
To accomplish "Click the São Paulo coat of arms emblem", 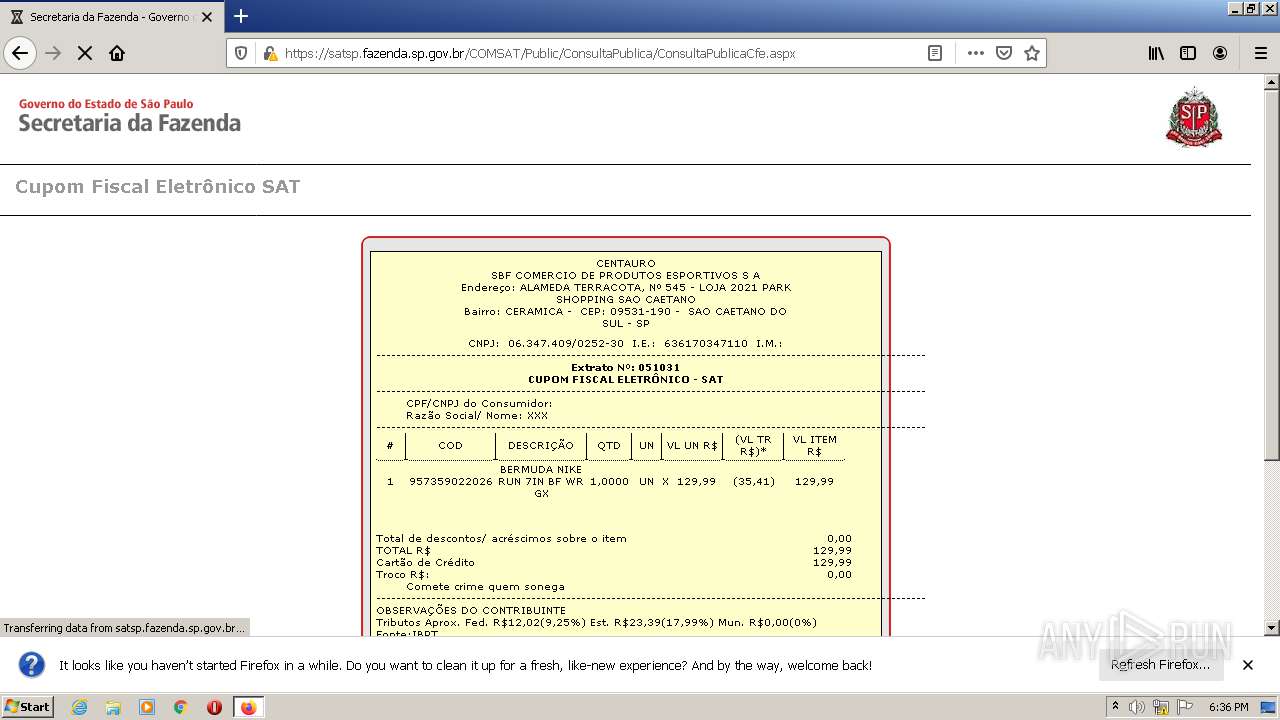I will (x=1194, y=117).
